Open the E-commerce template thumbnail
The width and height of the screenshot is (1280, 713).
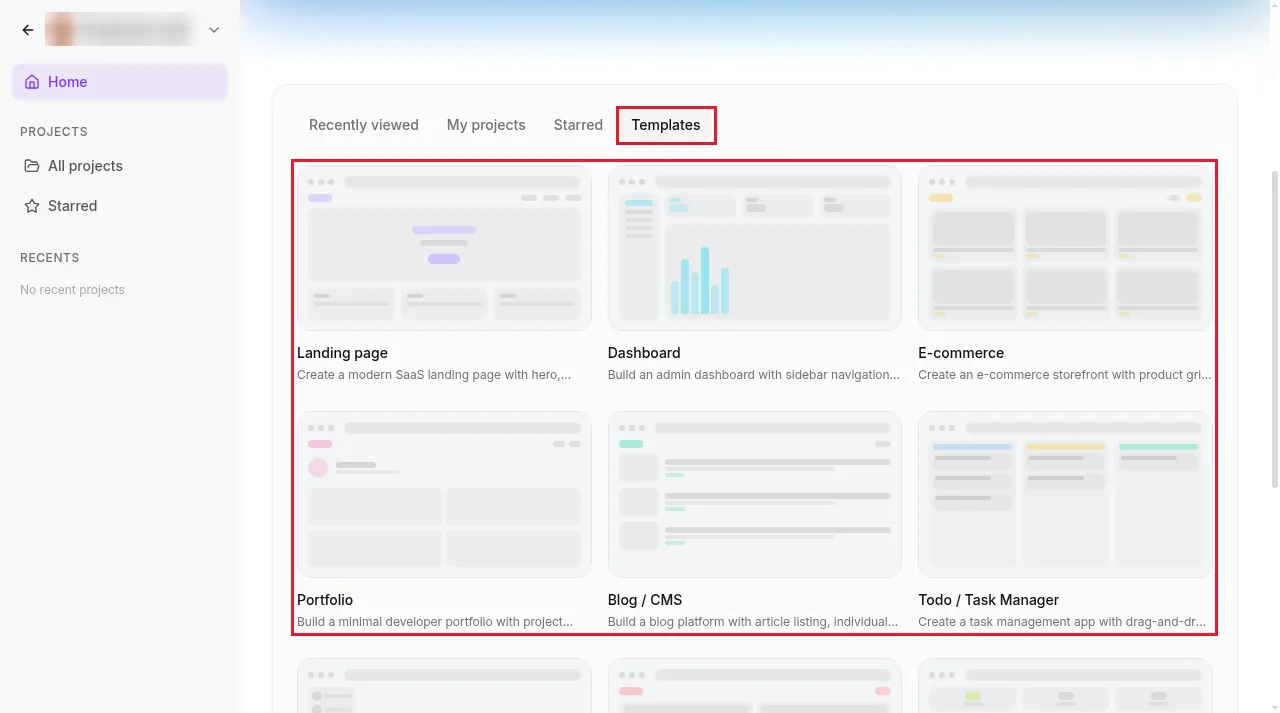[x=1065, y=248]
